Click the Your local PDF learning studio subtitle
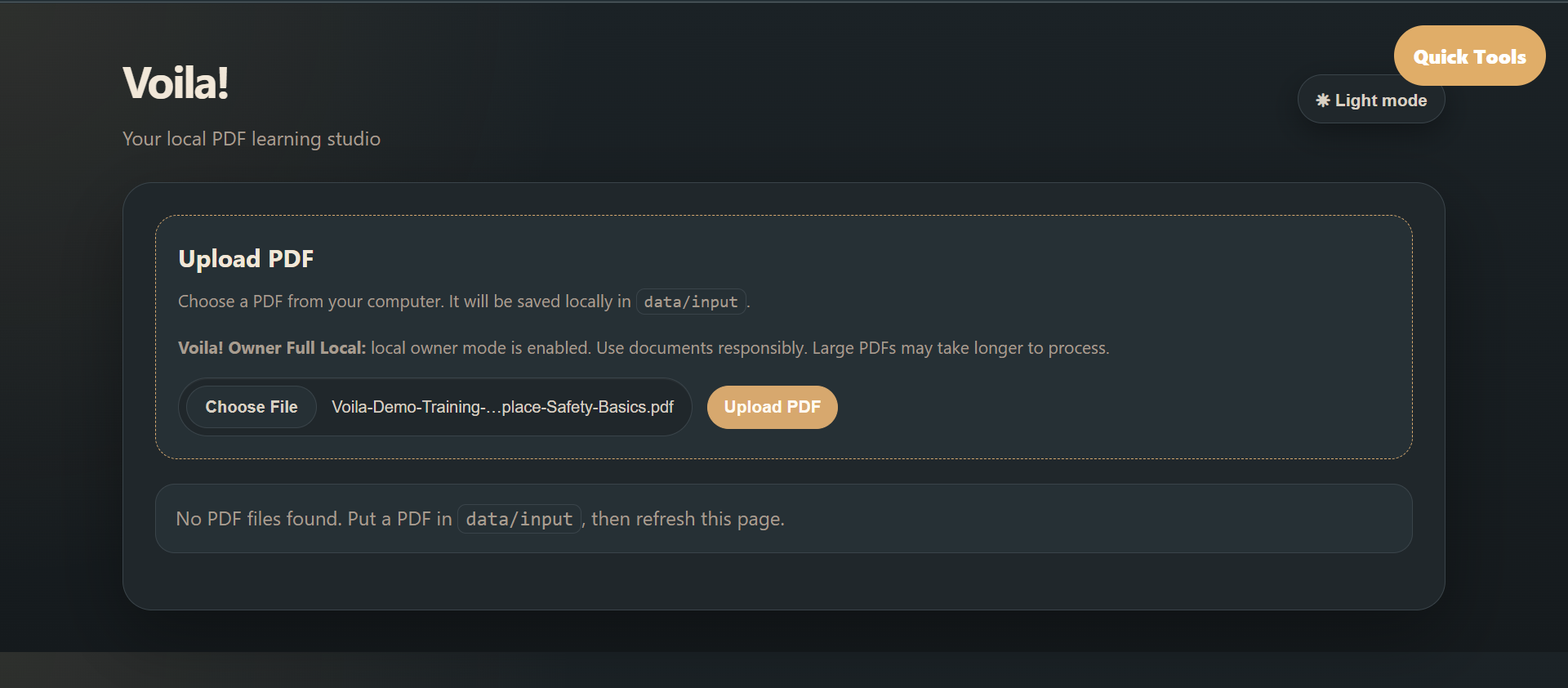This screenshot has height=688, width=1568. pos(252,139)
